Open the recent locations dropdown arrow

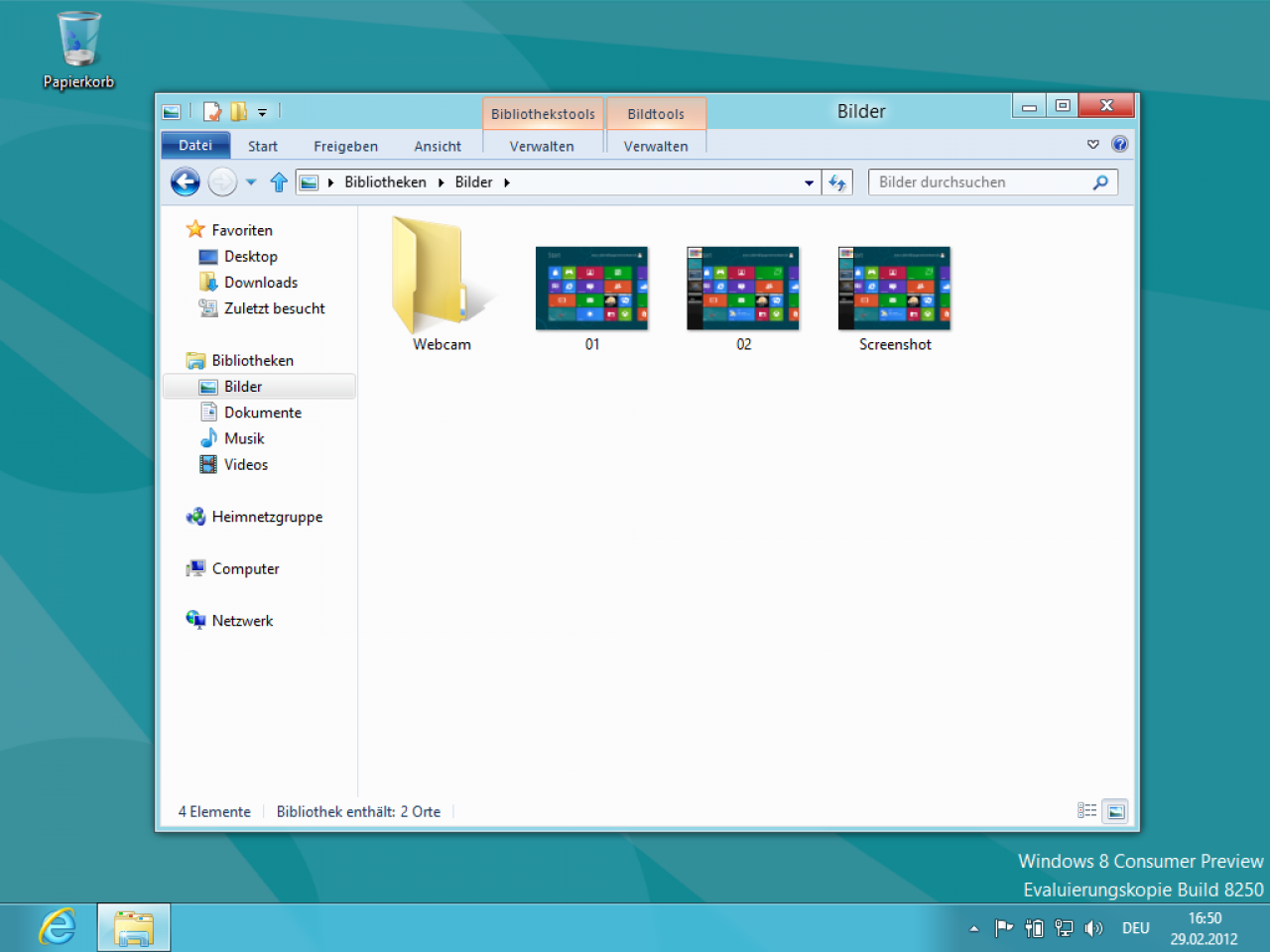[251, 182]
